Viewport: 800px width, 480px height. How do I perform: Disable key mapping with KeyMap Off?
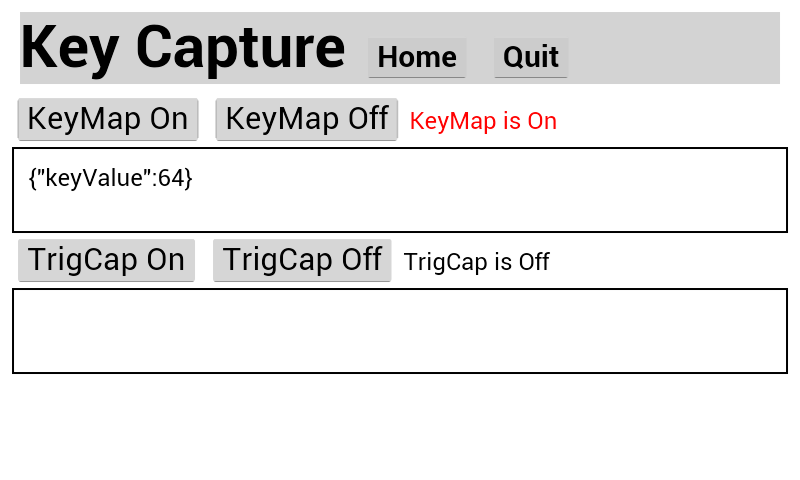click(x=306, y=119)
